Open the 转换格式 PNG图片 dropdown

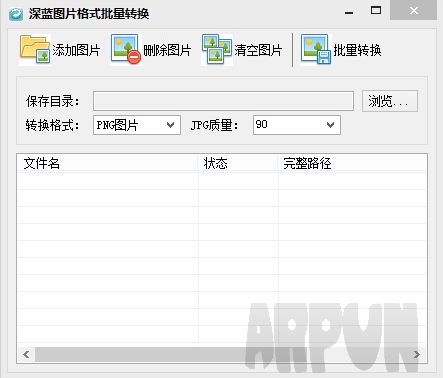click(137, 125)
